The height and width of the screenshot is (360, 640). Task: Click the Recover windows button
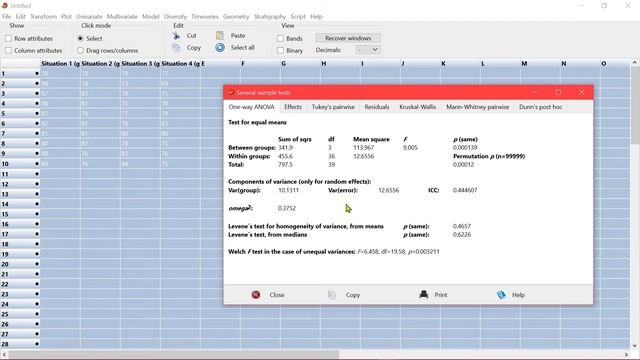point(348,38)
